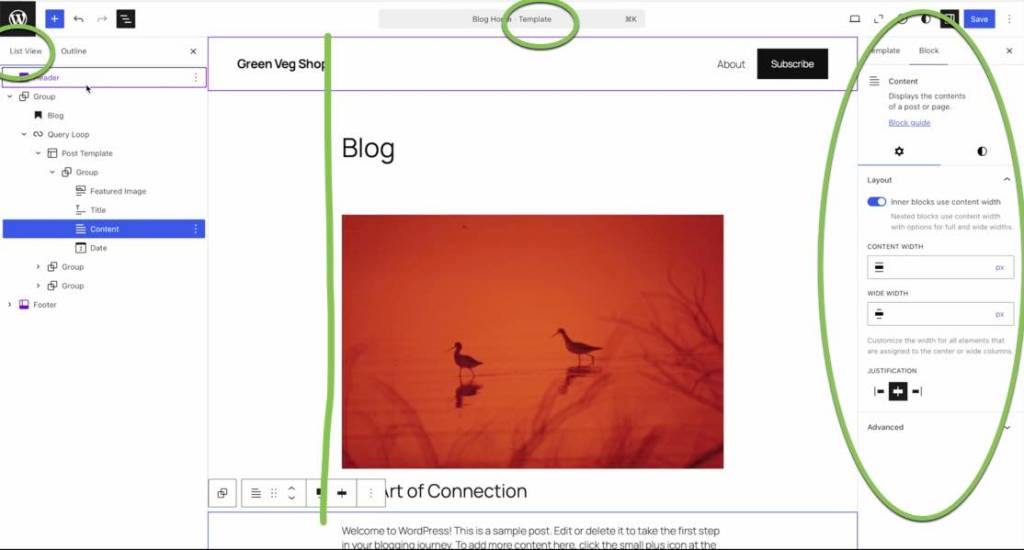
Task: Click the WordPress logo to exit editor
Action: pyautogui.click(x=18, y=18)
